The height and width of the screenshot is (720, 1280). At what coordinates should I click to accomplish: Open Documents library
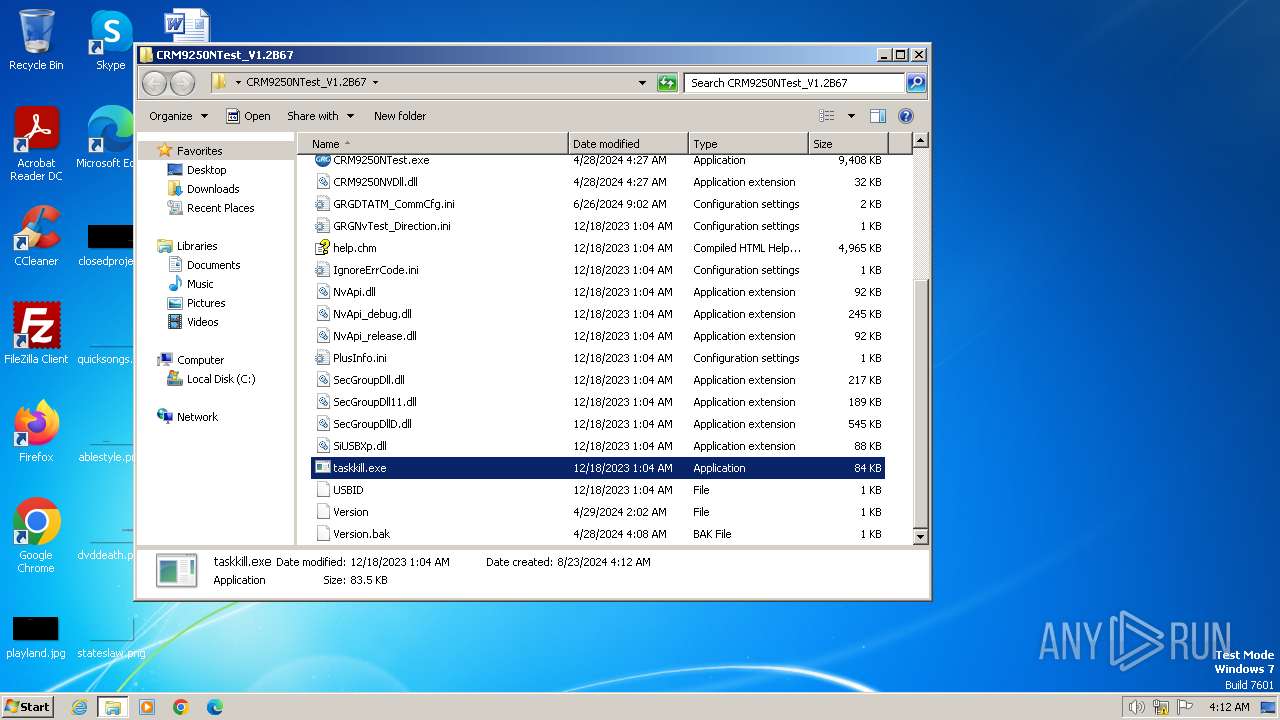point(213,265)
